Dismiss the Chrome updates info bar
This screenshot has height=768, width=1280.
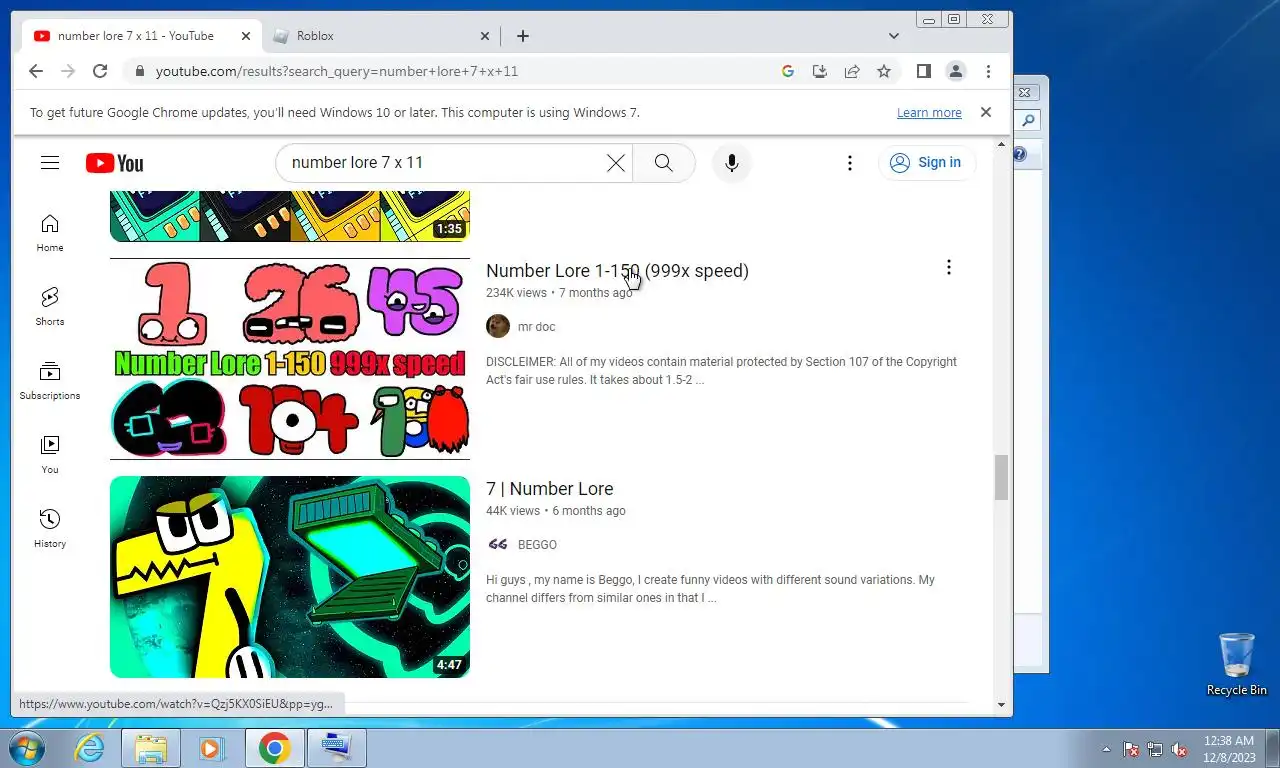pos(986,112)
